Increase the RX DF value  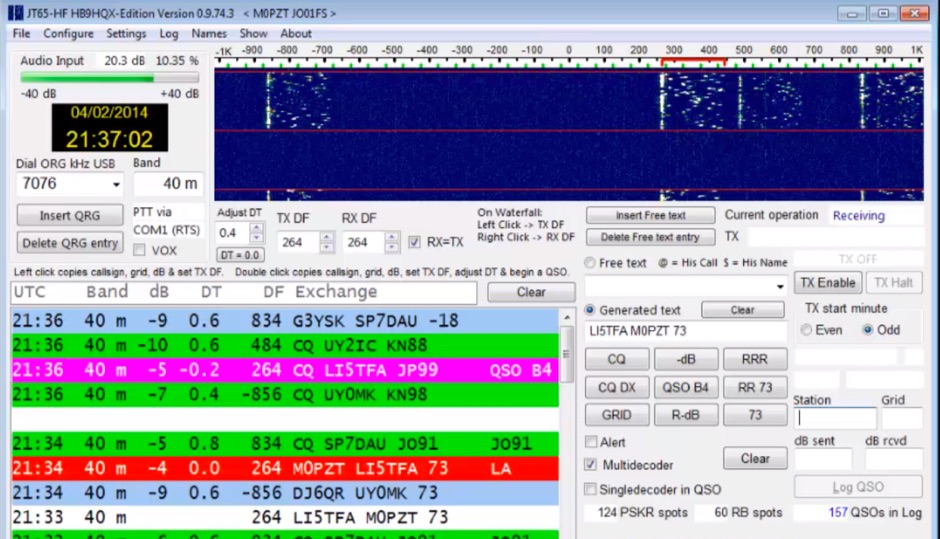coord(391,237)
